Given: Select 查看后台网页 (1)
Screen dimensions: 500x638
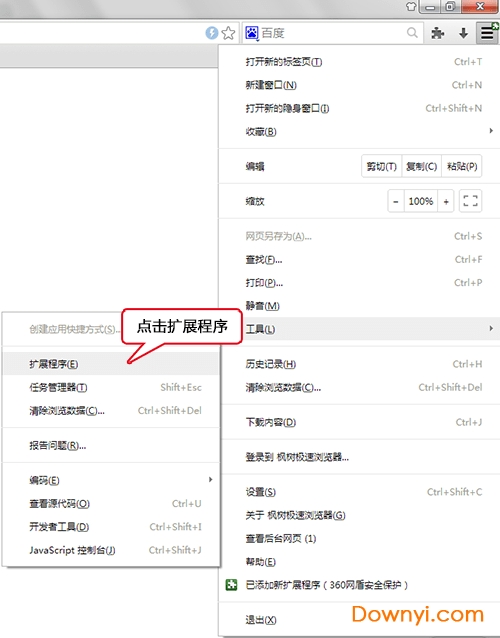Looking at the screenshot, I should pyautogui.click(x=360, y=539).
